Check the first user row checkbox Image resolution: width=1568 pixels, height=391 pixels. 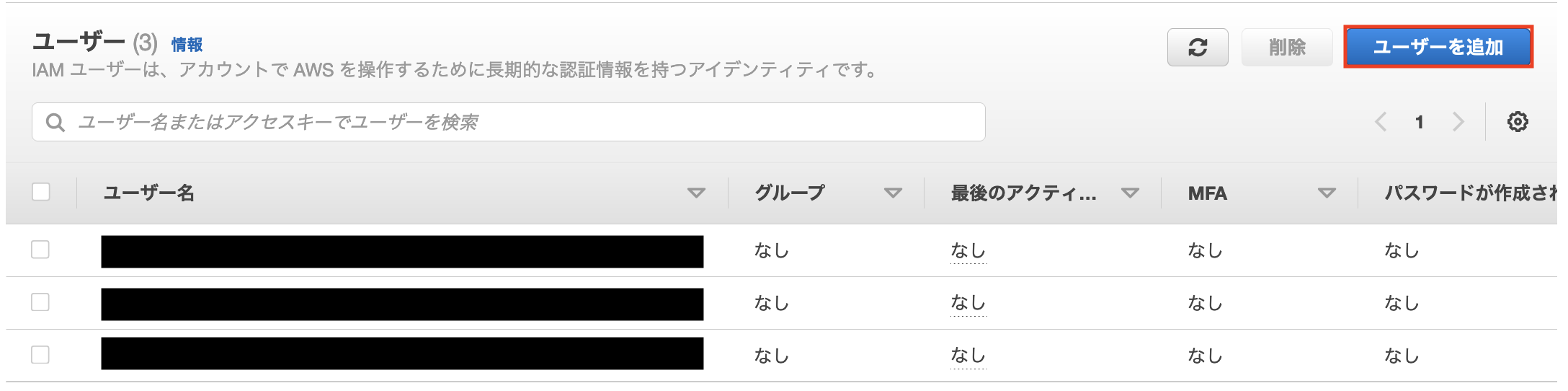(40, 250)
